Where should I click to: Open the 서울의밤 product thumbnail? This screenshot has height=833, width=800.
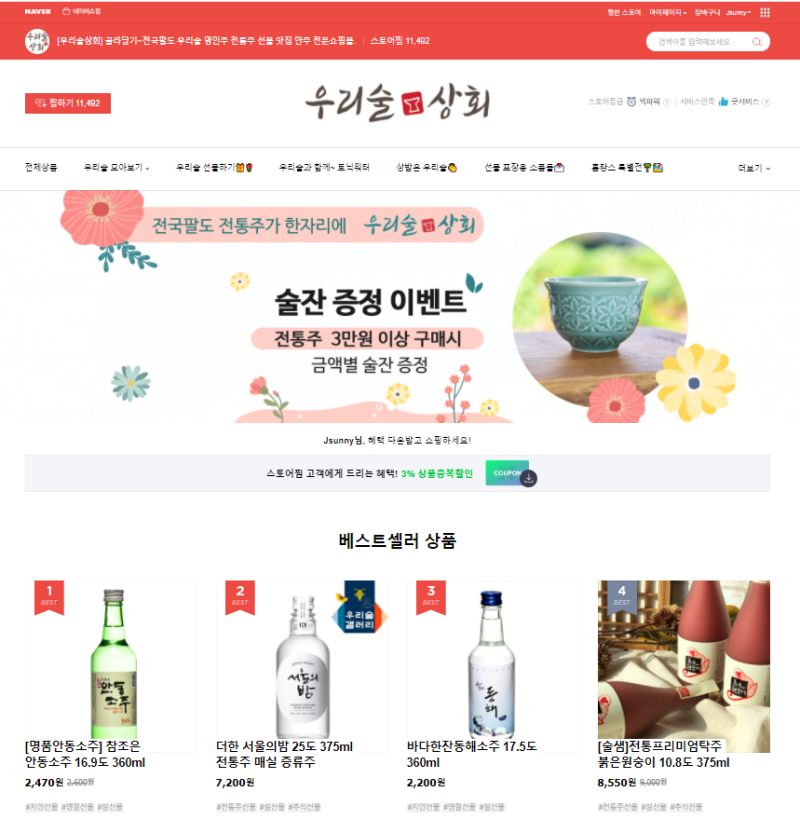click(302, 666)
